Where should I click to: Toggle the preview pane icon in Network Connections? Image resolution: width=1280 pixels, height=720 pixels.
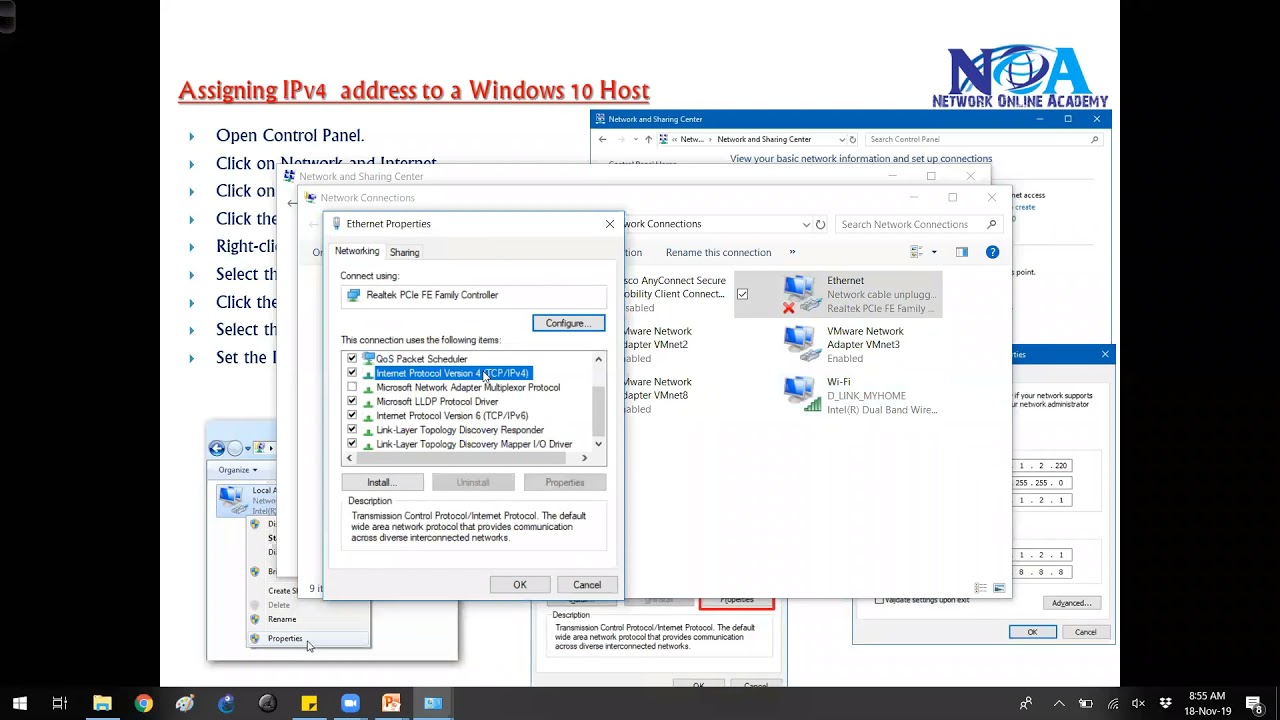tap(962, 252)
